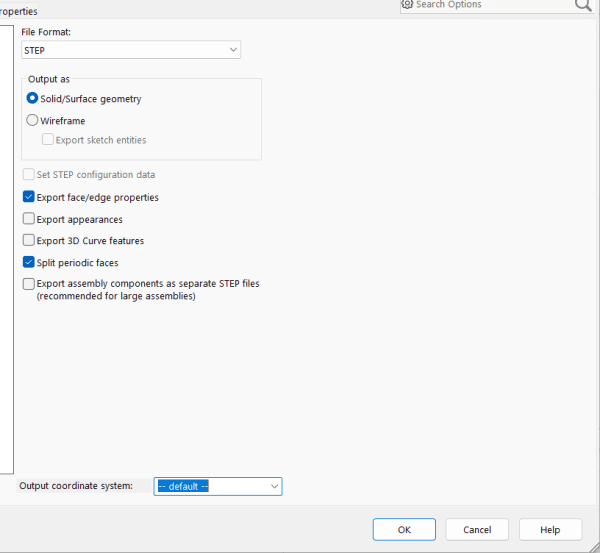The image size is (600, 553).
Task: Open the Output coordinate system dropdown
Action: pos(218,486)
